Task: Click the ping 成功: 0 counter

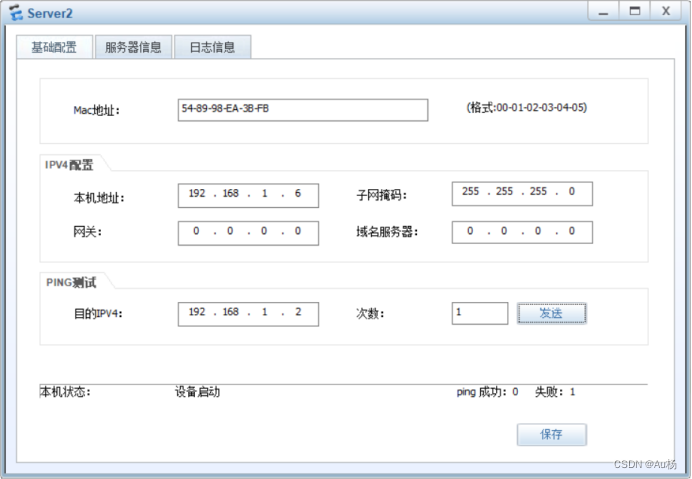Action: point(487,392)
